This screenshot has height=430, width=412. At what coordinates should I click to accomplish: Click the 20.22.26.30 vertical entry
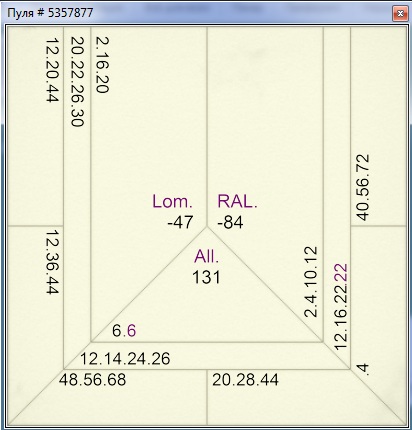coord(77,82)
